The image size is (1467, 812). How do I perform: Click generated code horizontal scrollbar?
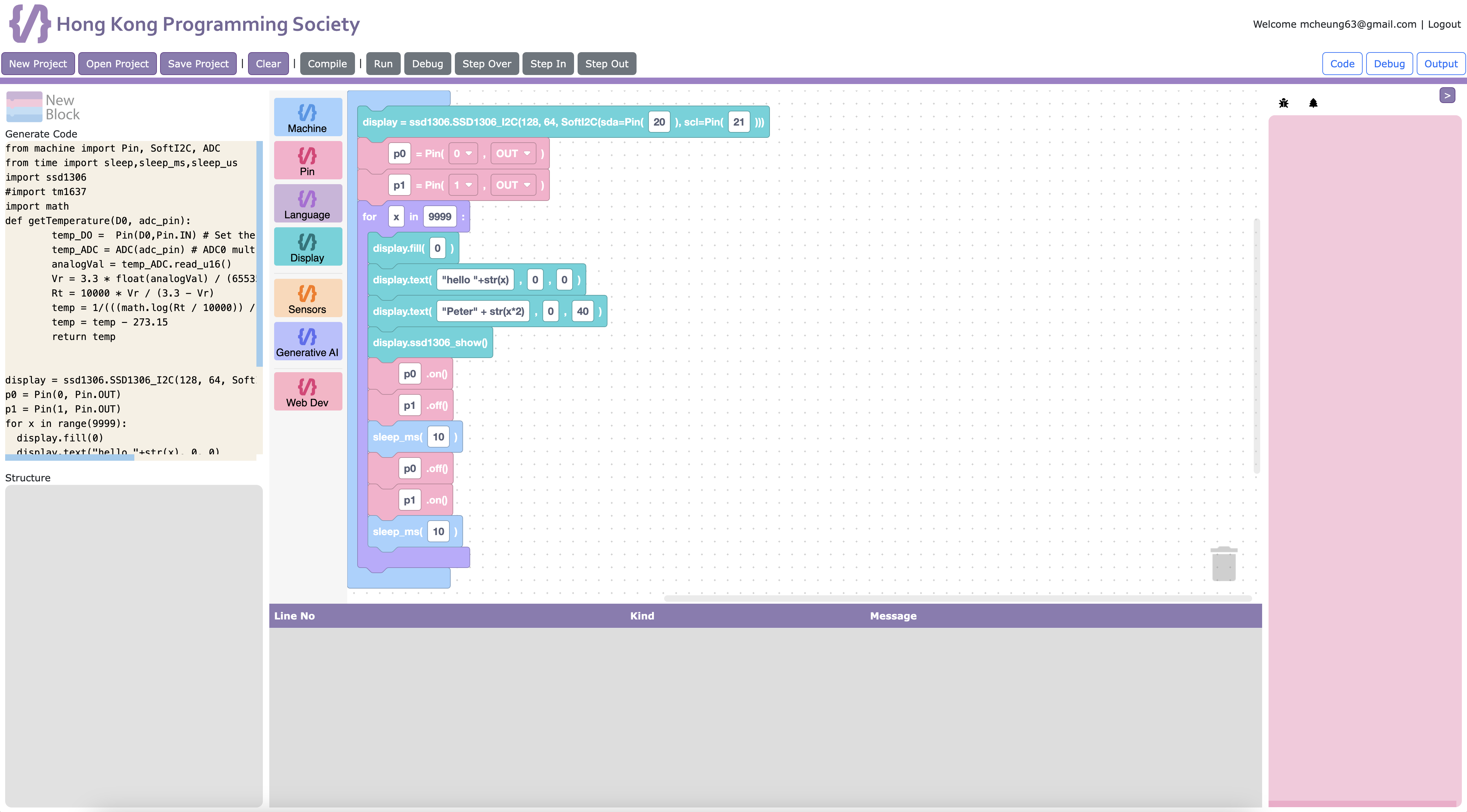[x=70, y=458]
